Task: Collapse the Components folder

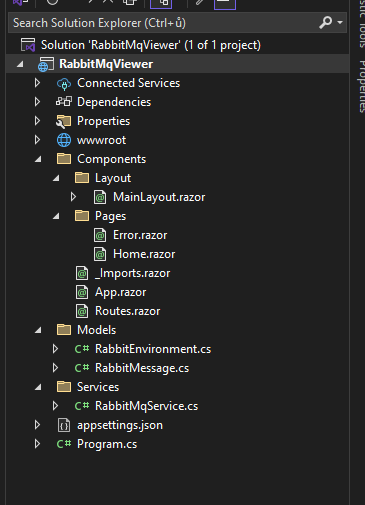Action: pyautogui.click(x=38, y=159)
